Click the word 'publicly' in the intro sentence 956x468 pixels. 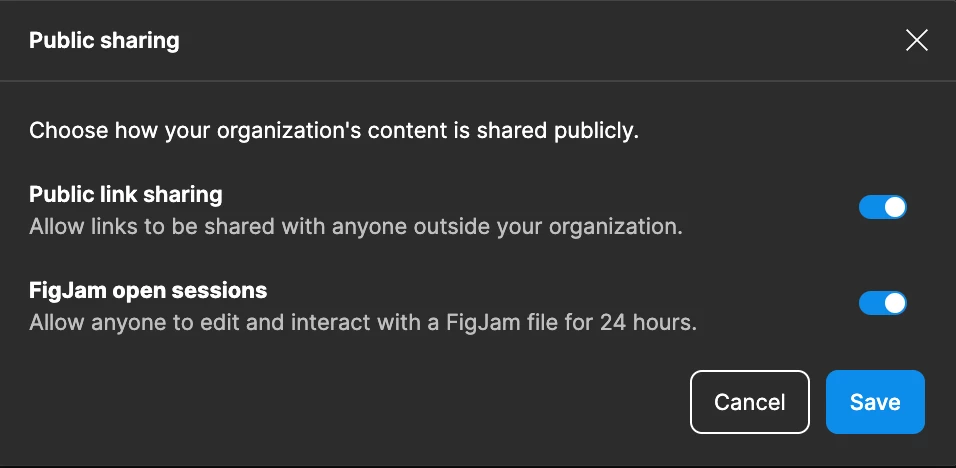coord(593,132)
